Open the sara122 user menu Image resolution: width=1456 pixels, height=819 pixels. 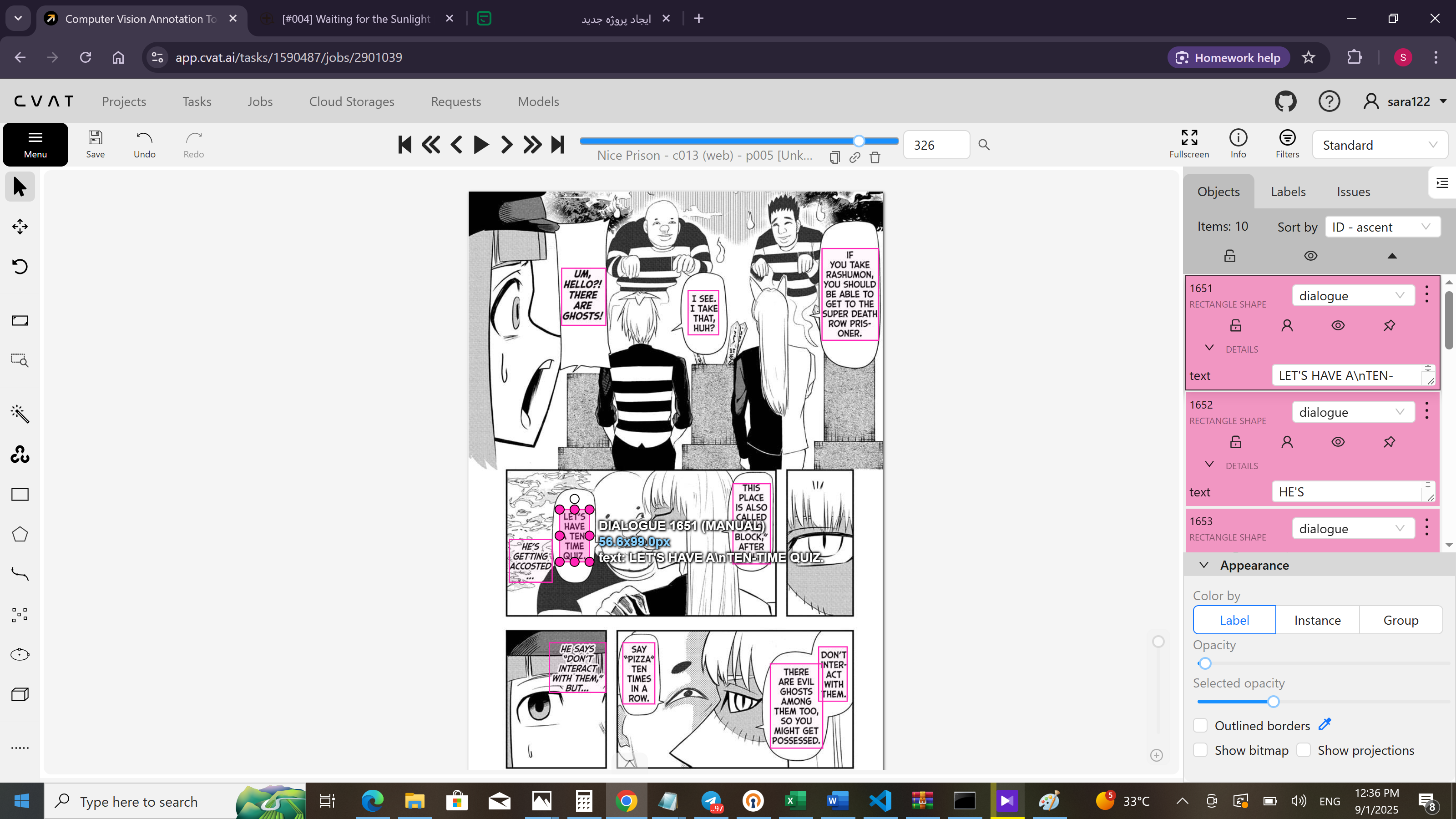(1405, 102)
